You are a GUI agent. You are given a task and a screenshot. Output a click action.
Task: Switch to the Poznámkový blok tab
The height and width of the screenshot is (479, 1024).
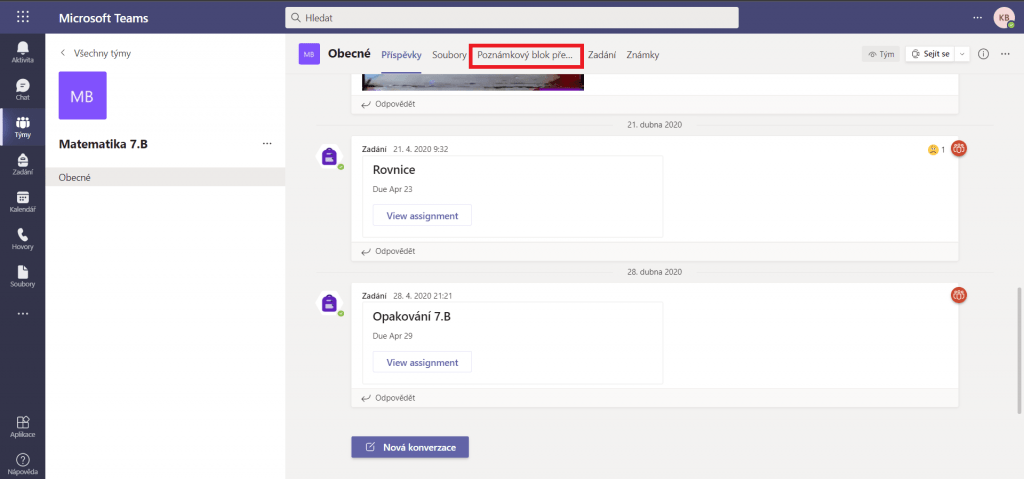[525, 54]
